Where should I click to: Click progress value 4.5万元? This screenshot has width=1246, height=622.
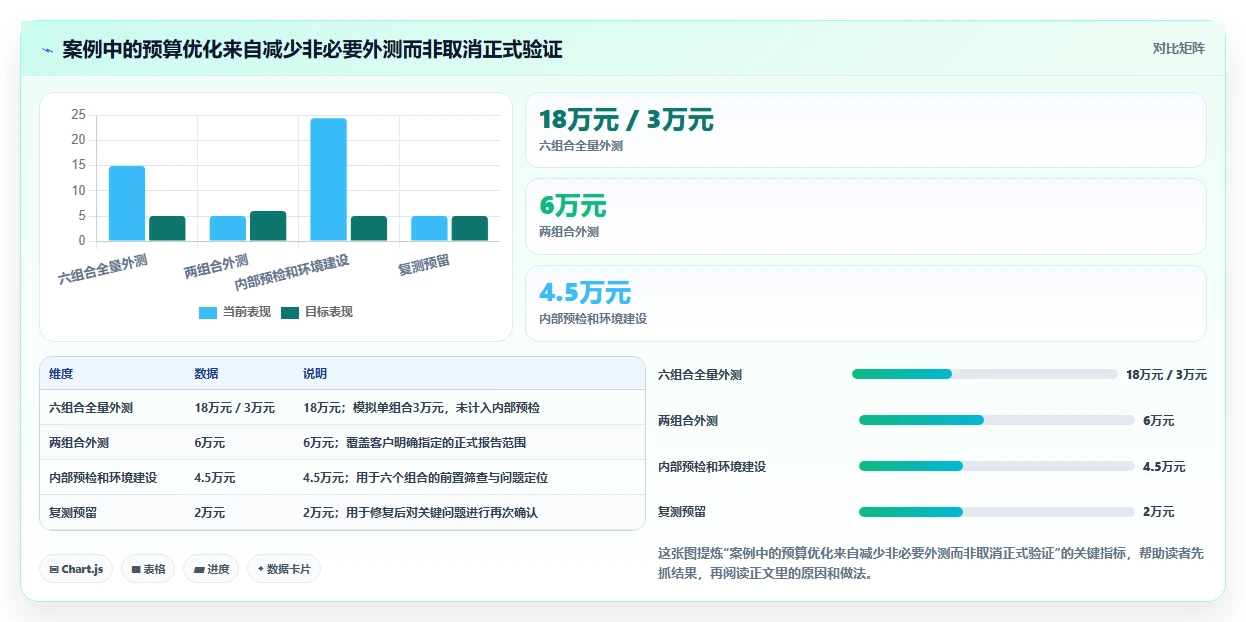(1164, 467)
